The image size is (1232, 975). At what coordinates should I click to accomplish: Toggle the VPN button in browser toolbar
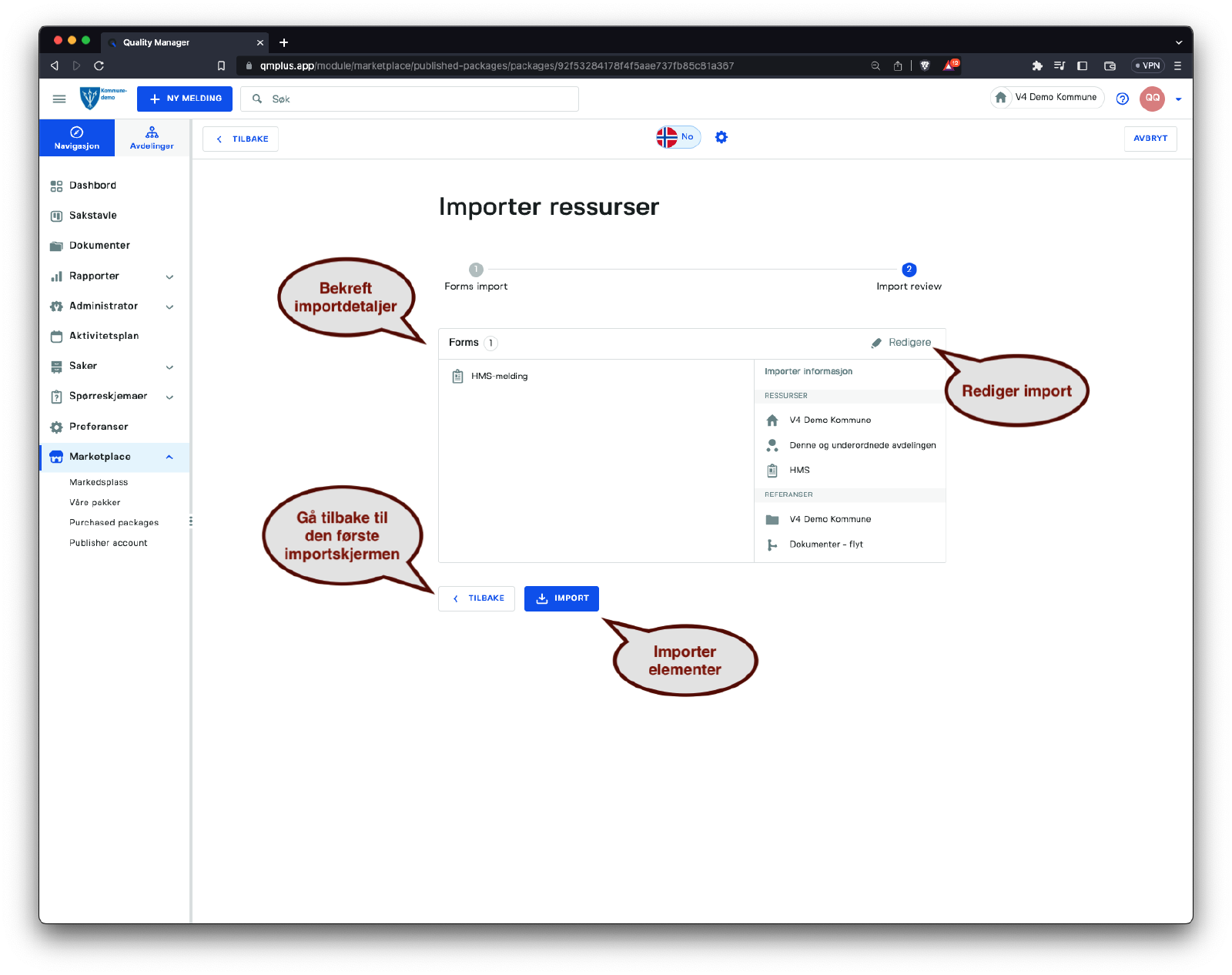(1147, 65)
